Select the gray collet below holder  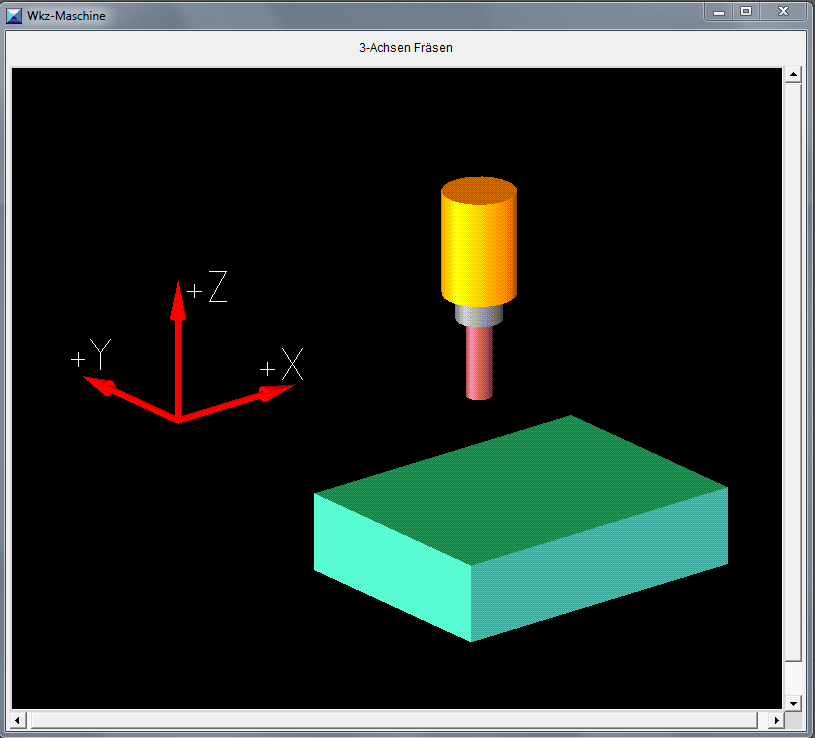[479, 315]
